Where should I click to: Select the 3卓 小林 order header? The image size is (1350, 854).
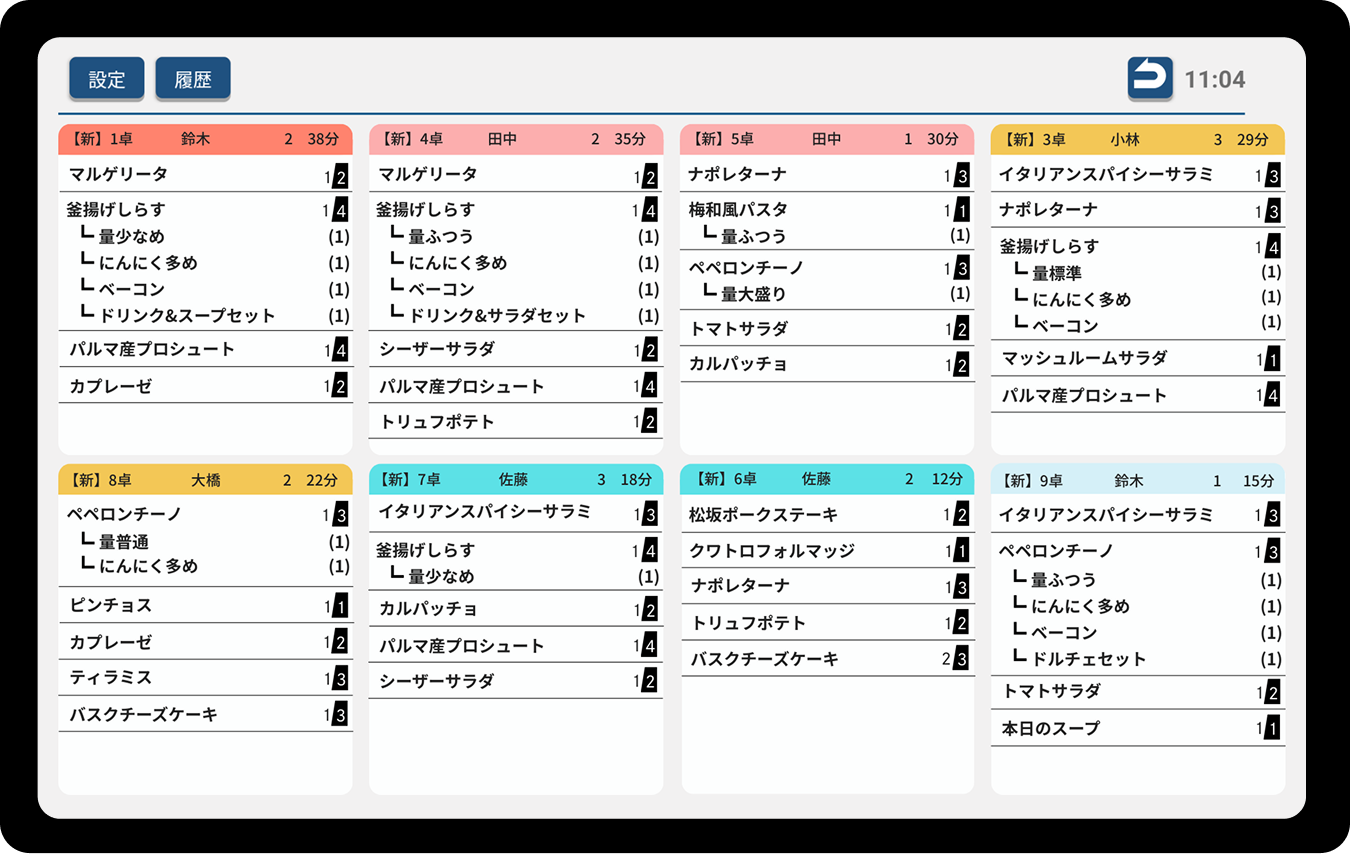coord(1137,139)
